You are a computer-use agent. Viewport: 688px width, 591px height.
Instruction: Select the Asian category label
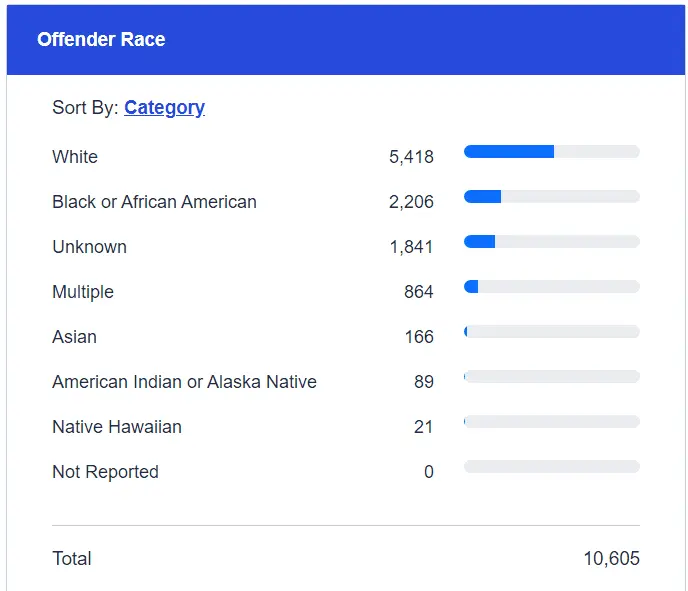(74, 337)
